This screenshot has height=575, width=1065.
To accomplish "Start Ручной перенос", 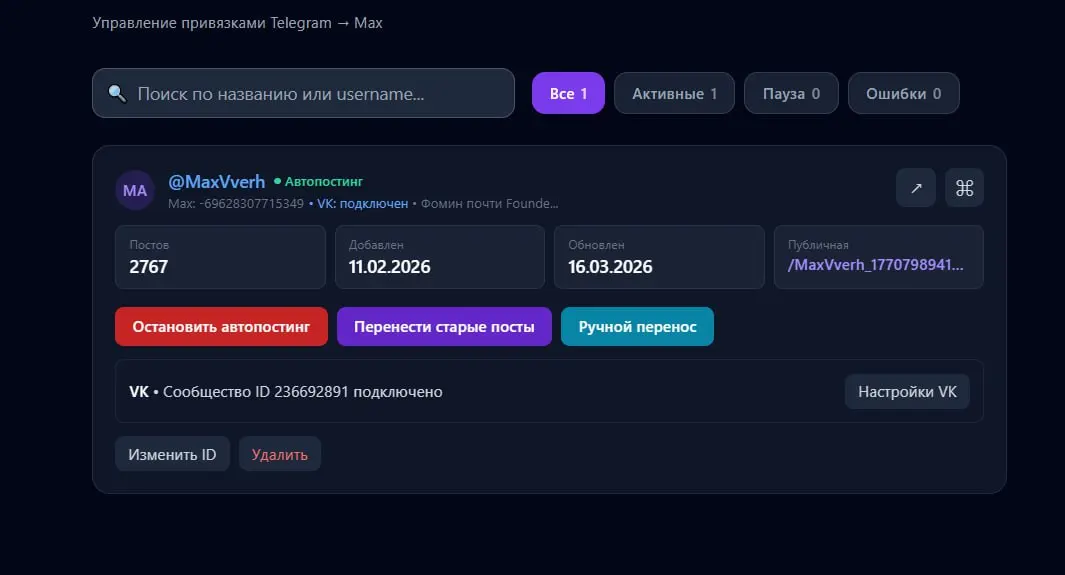I will (637, 327).
